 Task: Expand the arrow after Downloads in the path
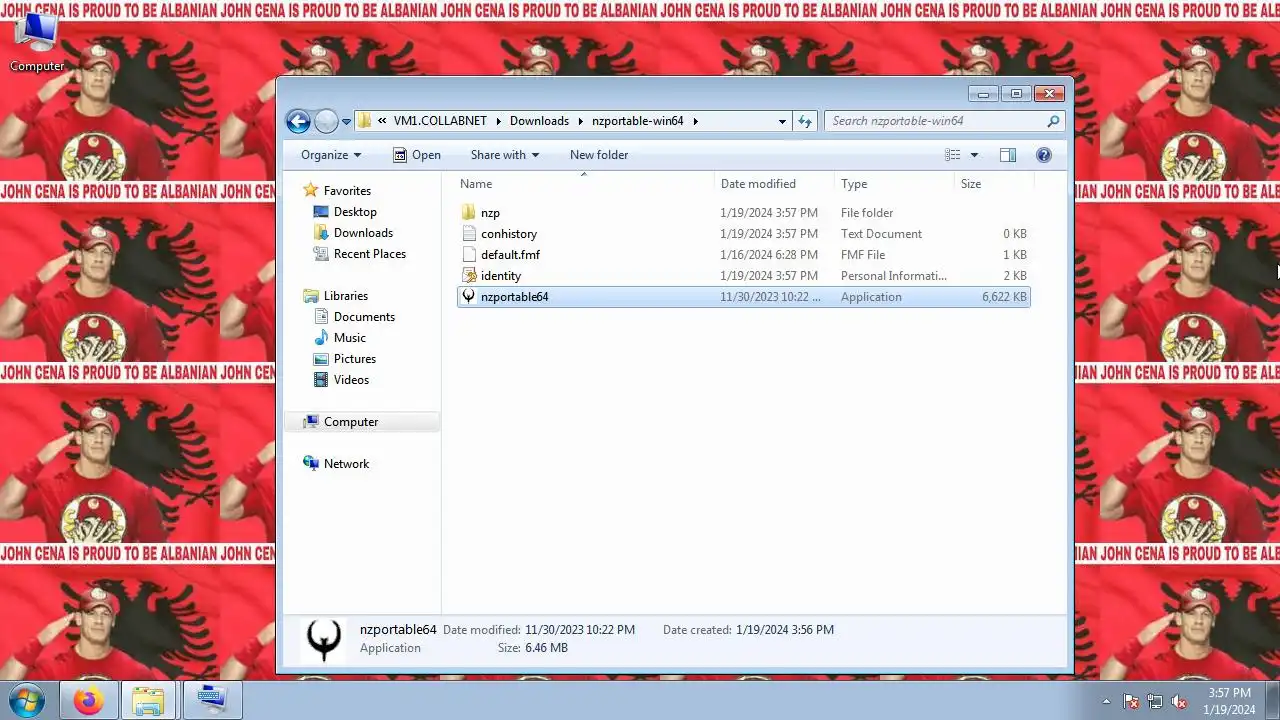pyautogui.click(x=579, y=121)
